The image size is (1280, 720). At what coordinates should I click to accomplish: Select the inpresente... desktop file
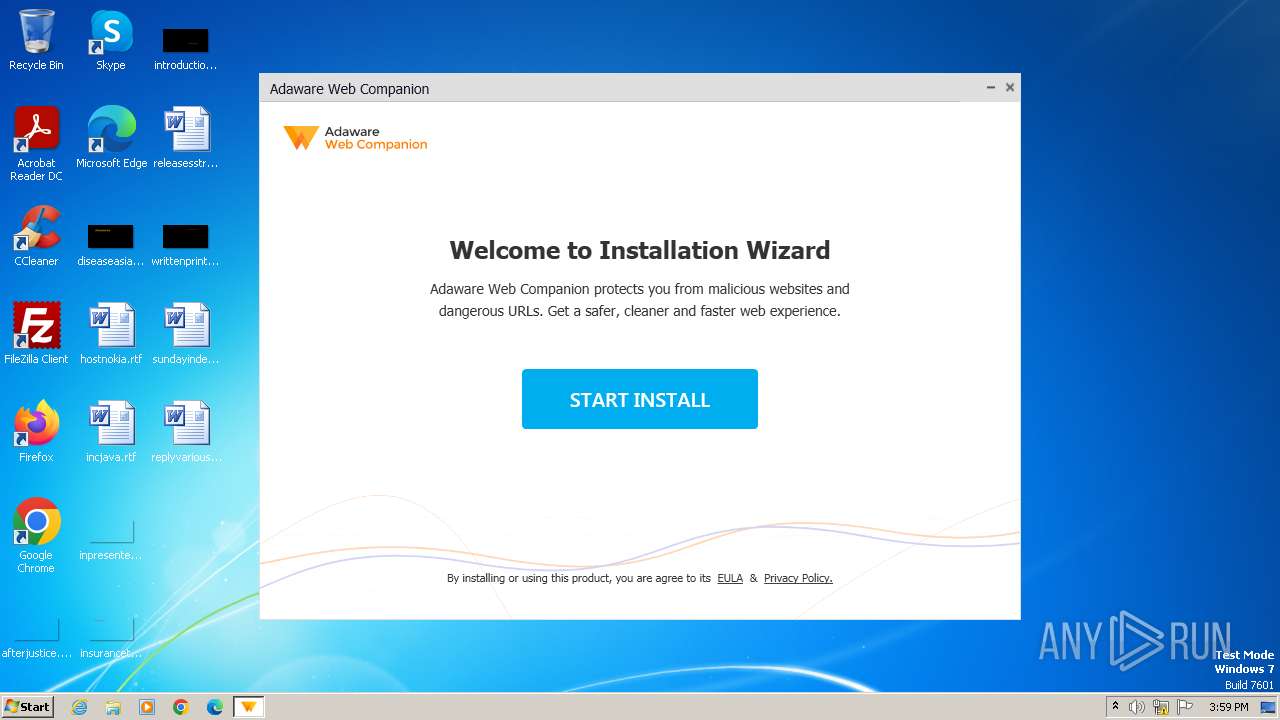point(111,540)
